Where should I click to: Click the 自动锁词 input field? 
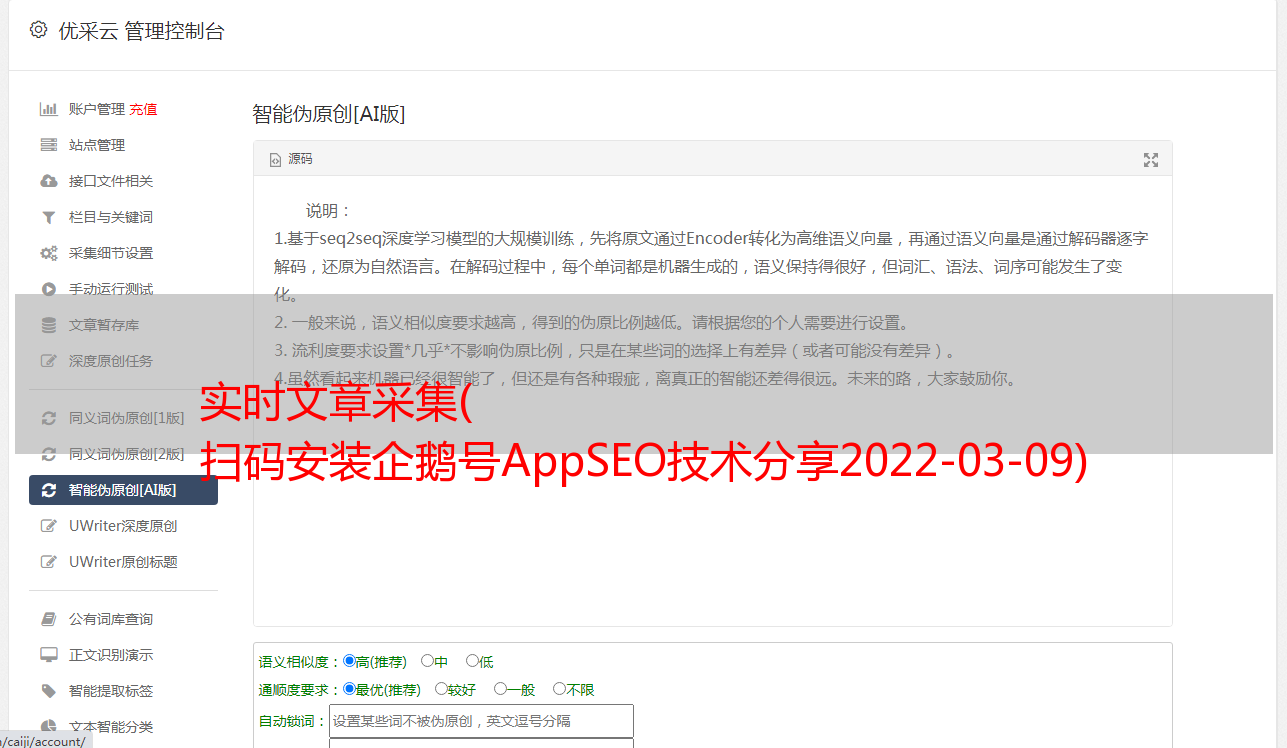pyautogui.click(x=481, y=721)
